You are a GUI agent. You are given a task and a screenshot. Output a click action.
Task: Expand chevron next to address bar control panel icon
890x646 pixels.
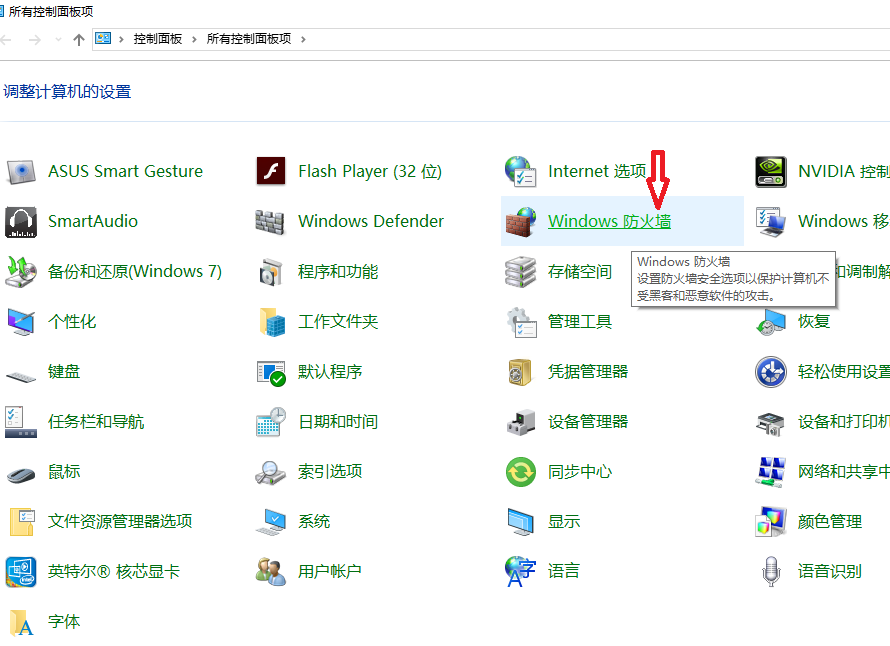point(121,39)
